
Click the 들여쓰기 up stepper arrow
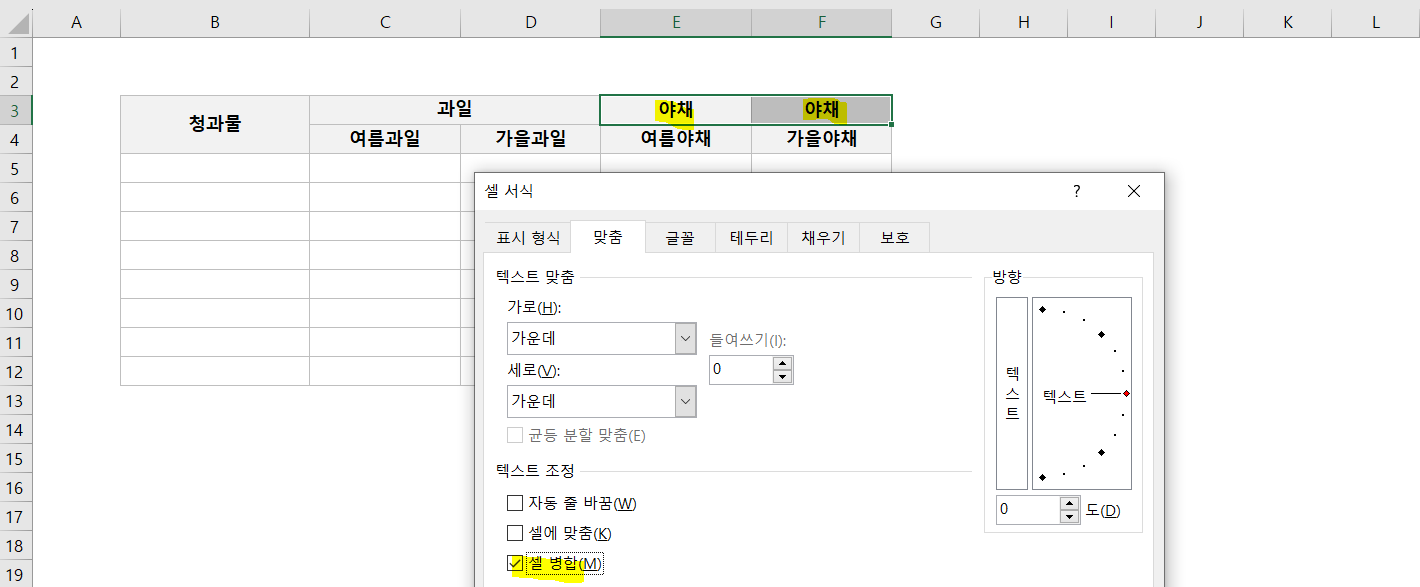click(783, 364)
